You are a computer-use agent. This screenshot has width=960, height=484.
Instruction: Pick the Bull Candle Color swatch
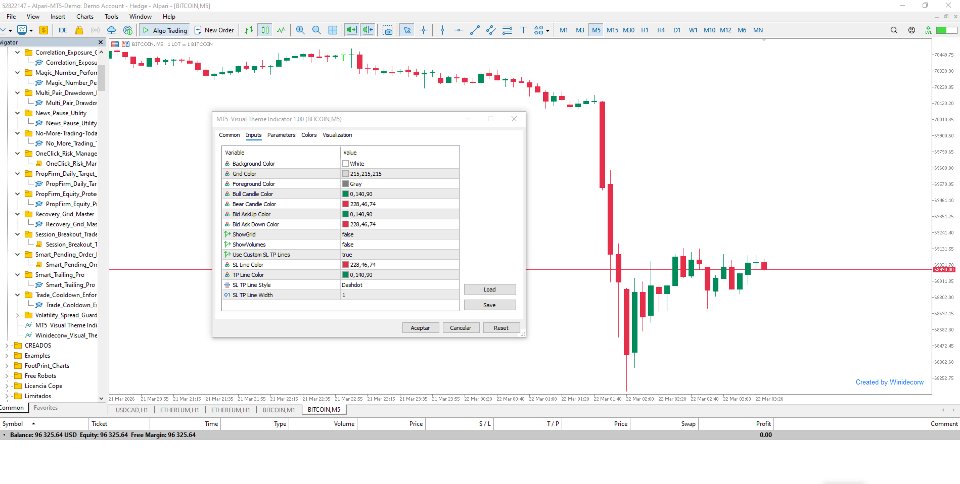[x=346, y=194]
